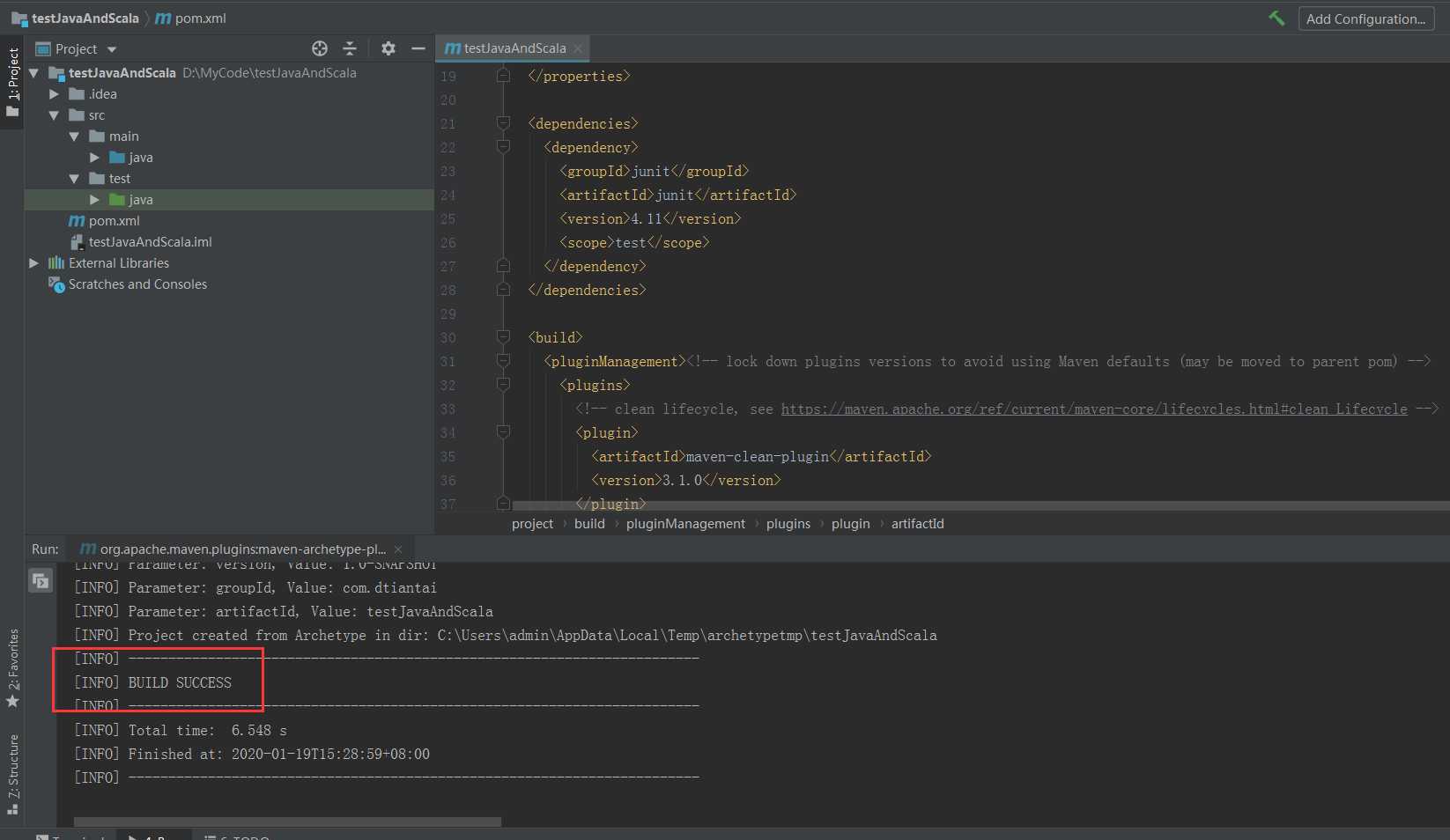Click the Build project hammer icon
This screenshot has width=1450, height=840.
[x=1276, y=18]
